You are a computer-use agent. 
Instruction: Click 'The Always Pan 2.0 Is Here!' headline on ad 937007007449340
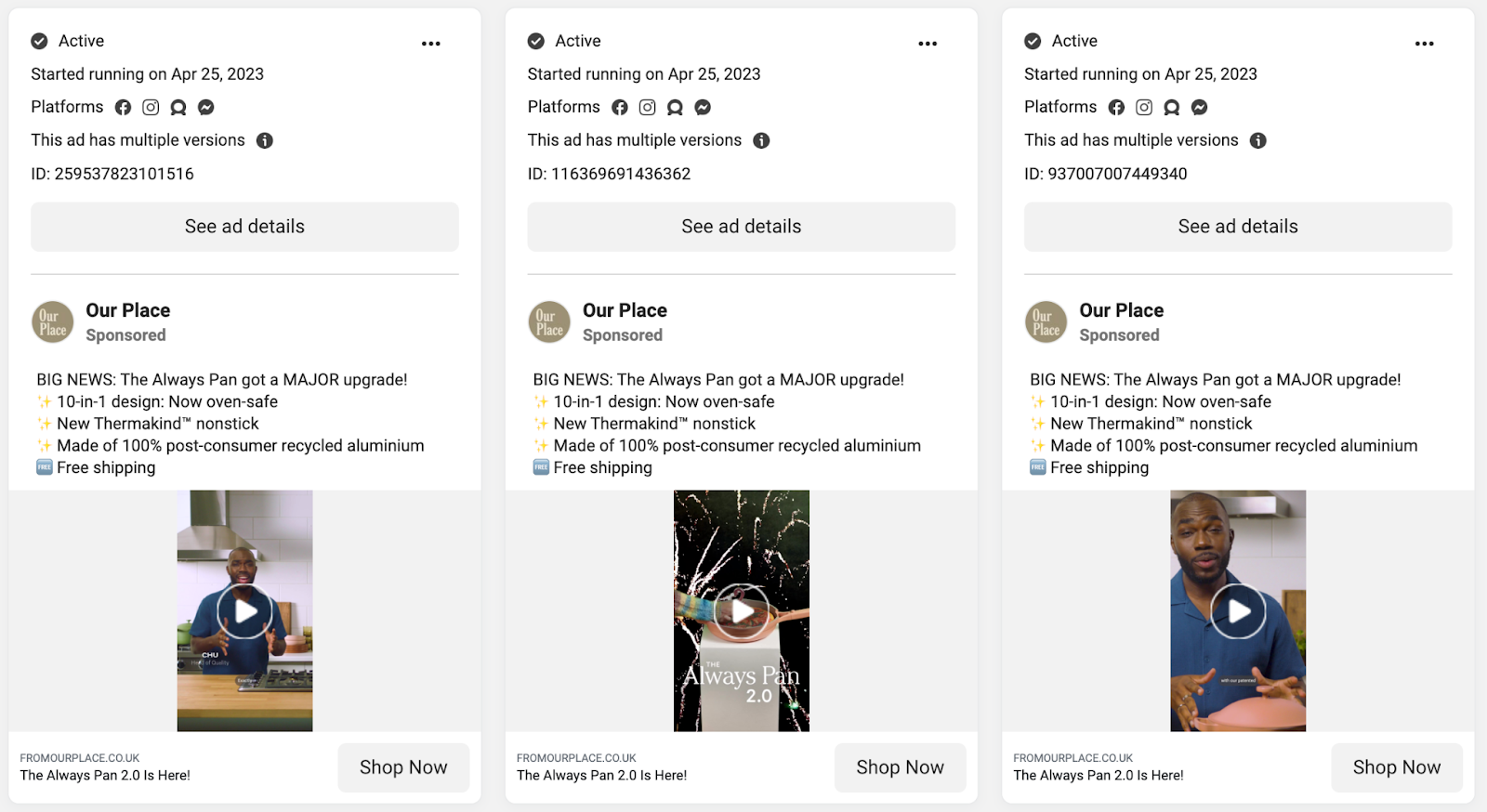pos(1099,776)
